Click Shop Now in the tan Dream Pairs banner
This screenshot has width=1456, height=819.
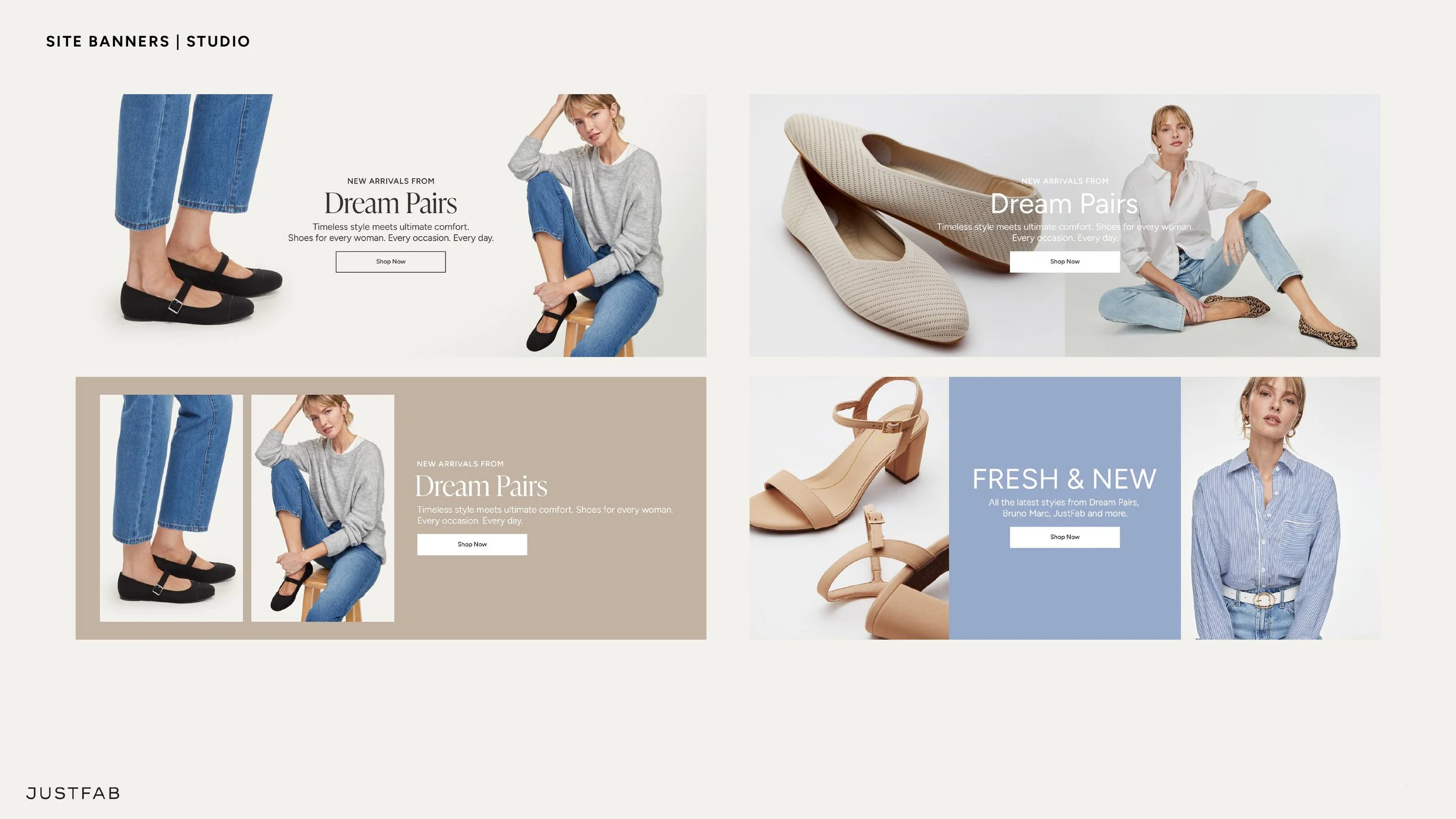coord(472,544)
